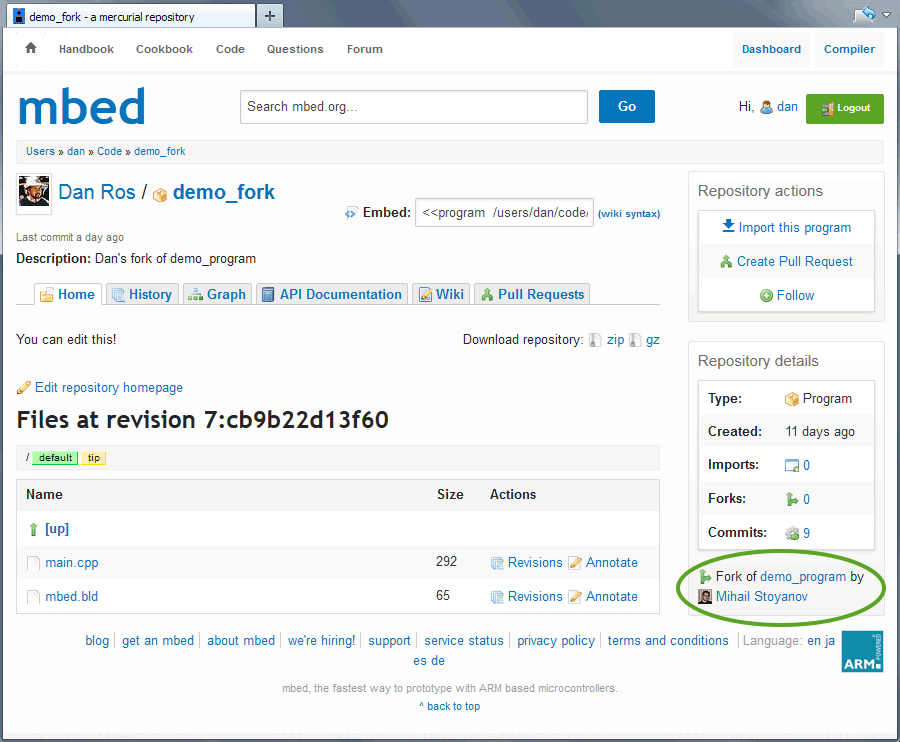Screen dimensions: 900x742
Task: Click the pencil icon to edit repository homepage
Action: pyautogui.click(x=24, y=387)
